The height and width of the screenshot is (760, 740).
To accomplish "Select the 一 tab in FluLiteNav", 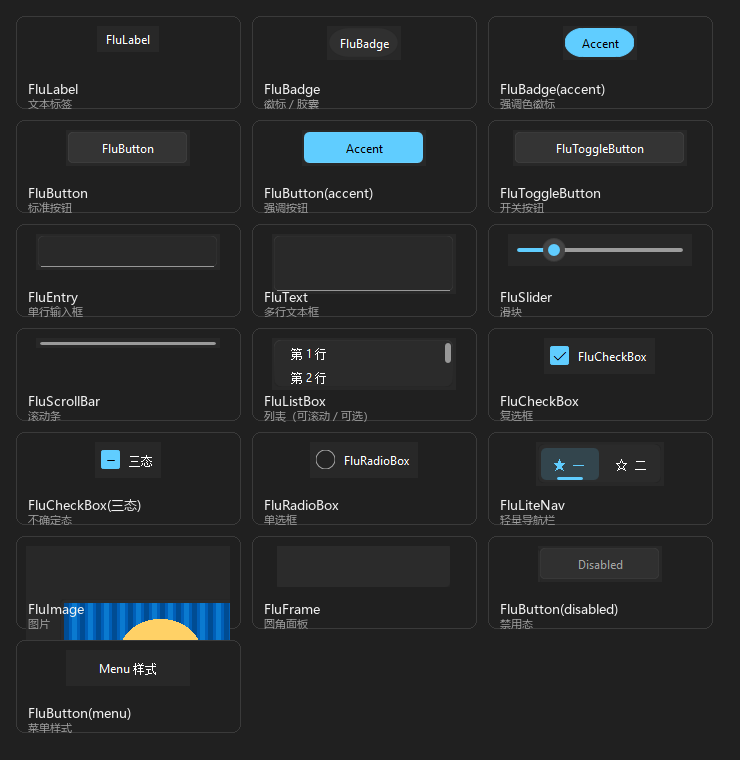I will 570,465.
